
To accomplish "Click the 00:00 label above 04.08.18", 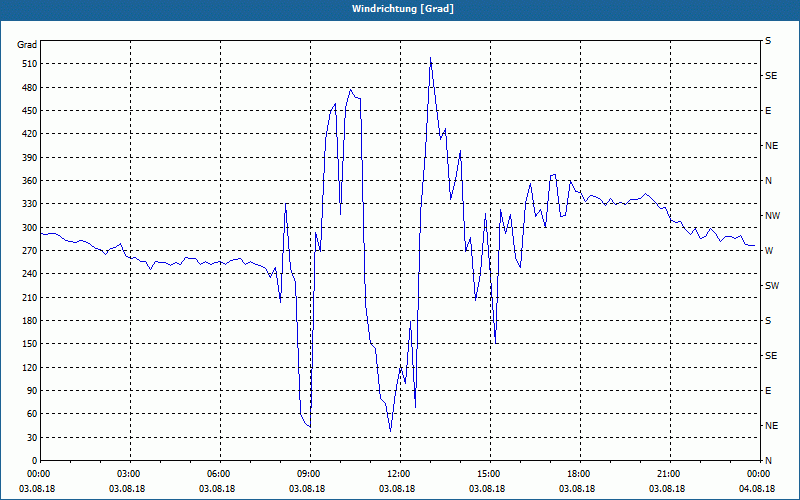I will click(x=759, y=473).
